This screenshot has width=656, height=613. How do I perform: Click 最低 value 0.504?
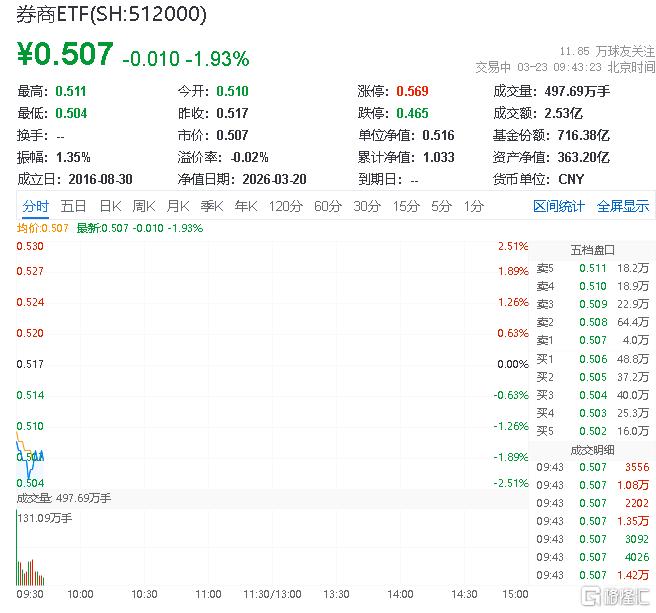click(71, 113)
